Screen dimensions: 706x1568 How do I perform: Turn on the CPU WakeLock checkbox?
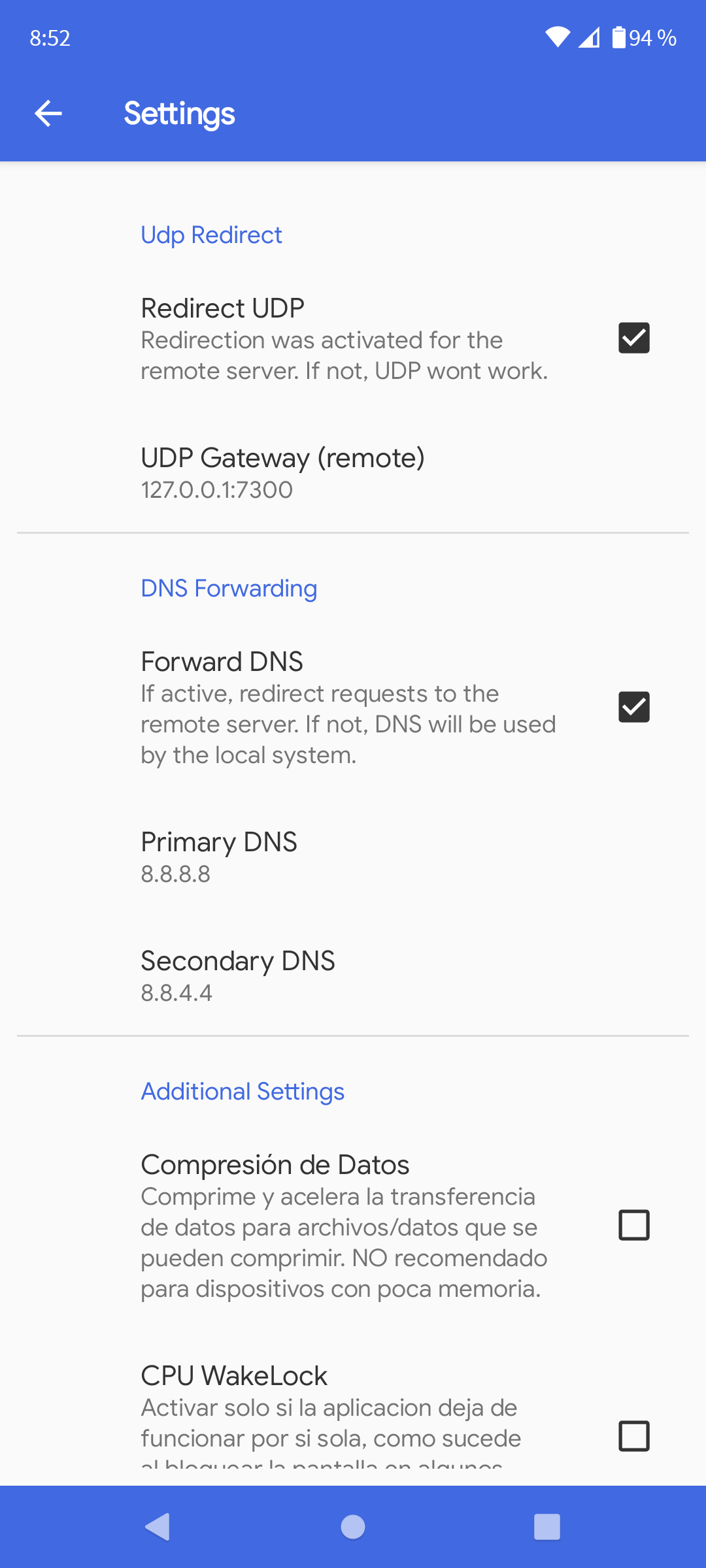point(634,1436)
